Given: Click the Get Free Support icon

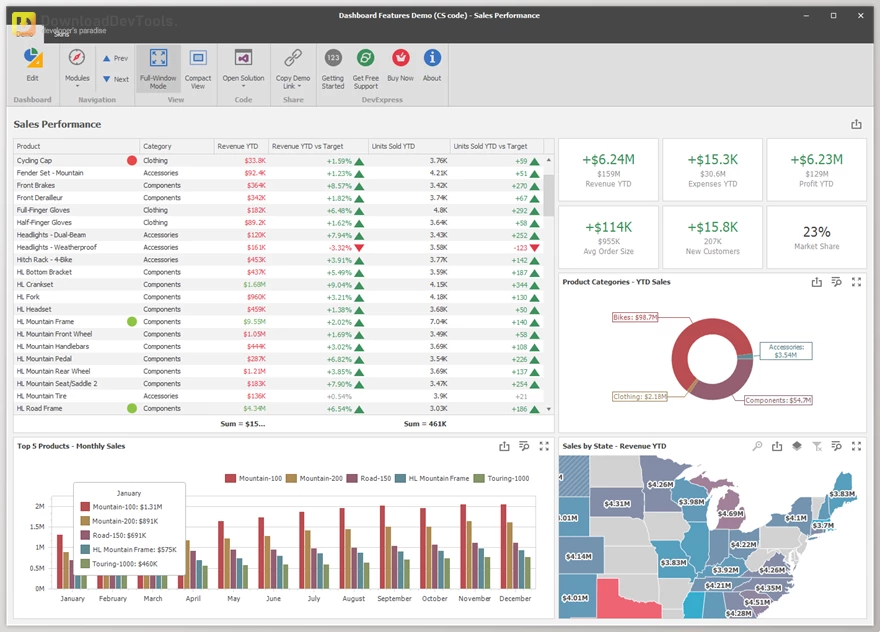Looking at the screenshot, I should tap(365, 57).
